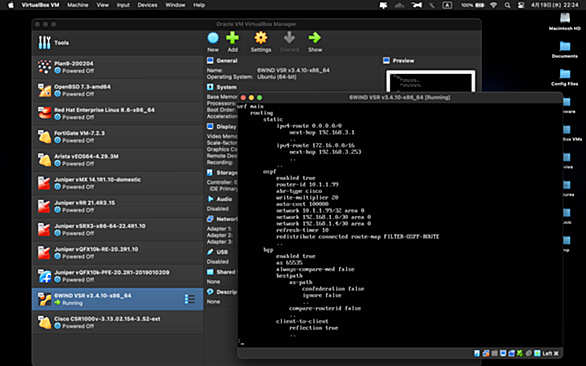586x366 pixels.
Task: Open Settings via the orange gear icon
Action: click(260, 38)
